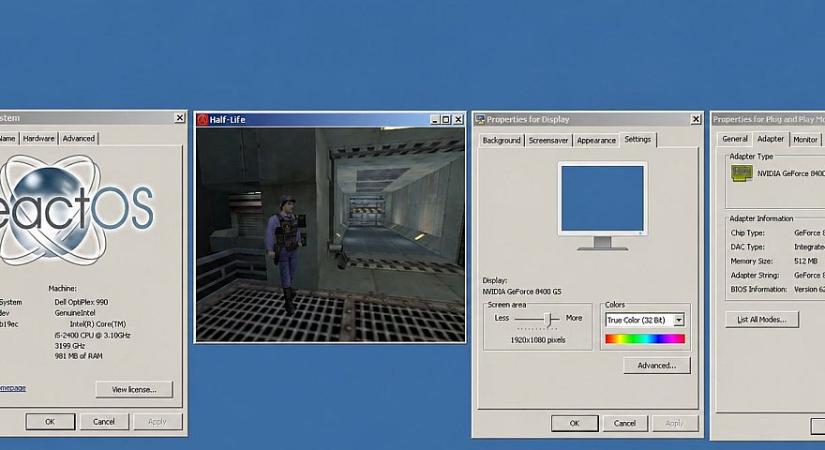Click Dell OptiPlex 990 text

pos(81,302)
